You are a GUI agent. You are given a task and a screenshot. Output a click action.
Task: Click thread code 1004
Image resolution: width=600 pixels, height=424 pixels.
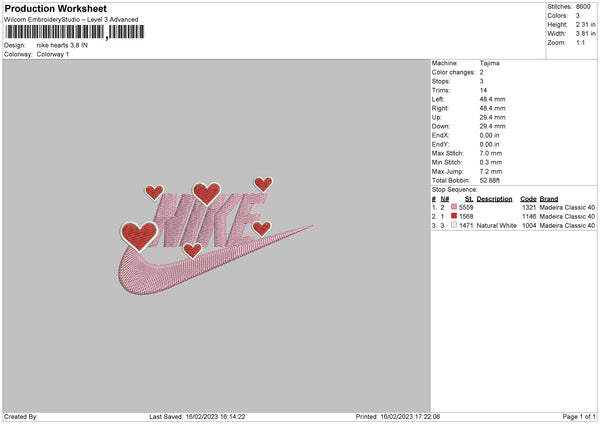coord(529,226)
